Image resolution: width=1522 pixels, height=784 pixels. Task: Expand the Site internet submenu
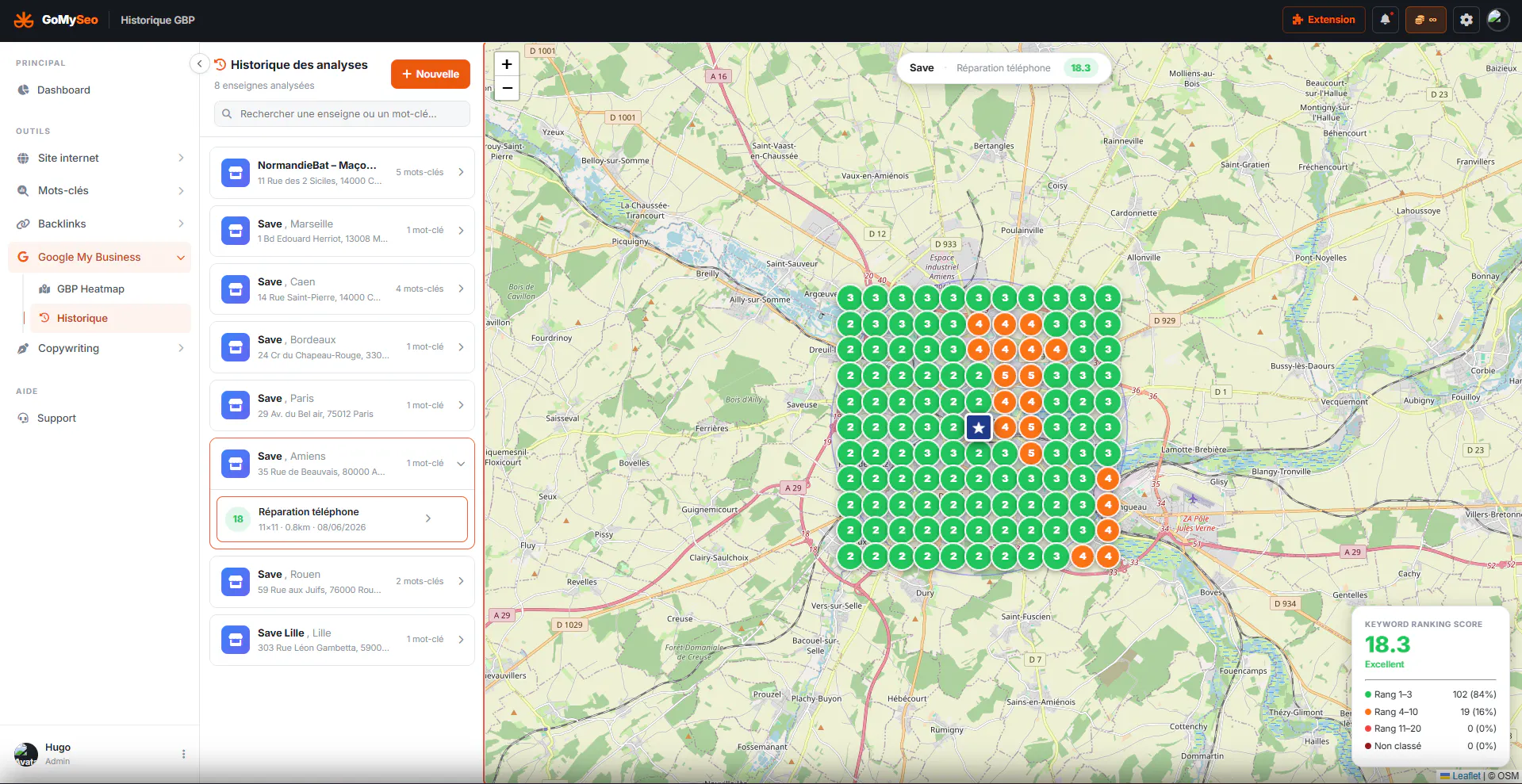click(181, 159)
